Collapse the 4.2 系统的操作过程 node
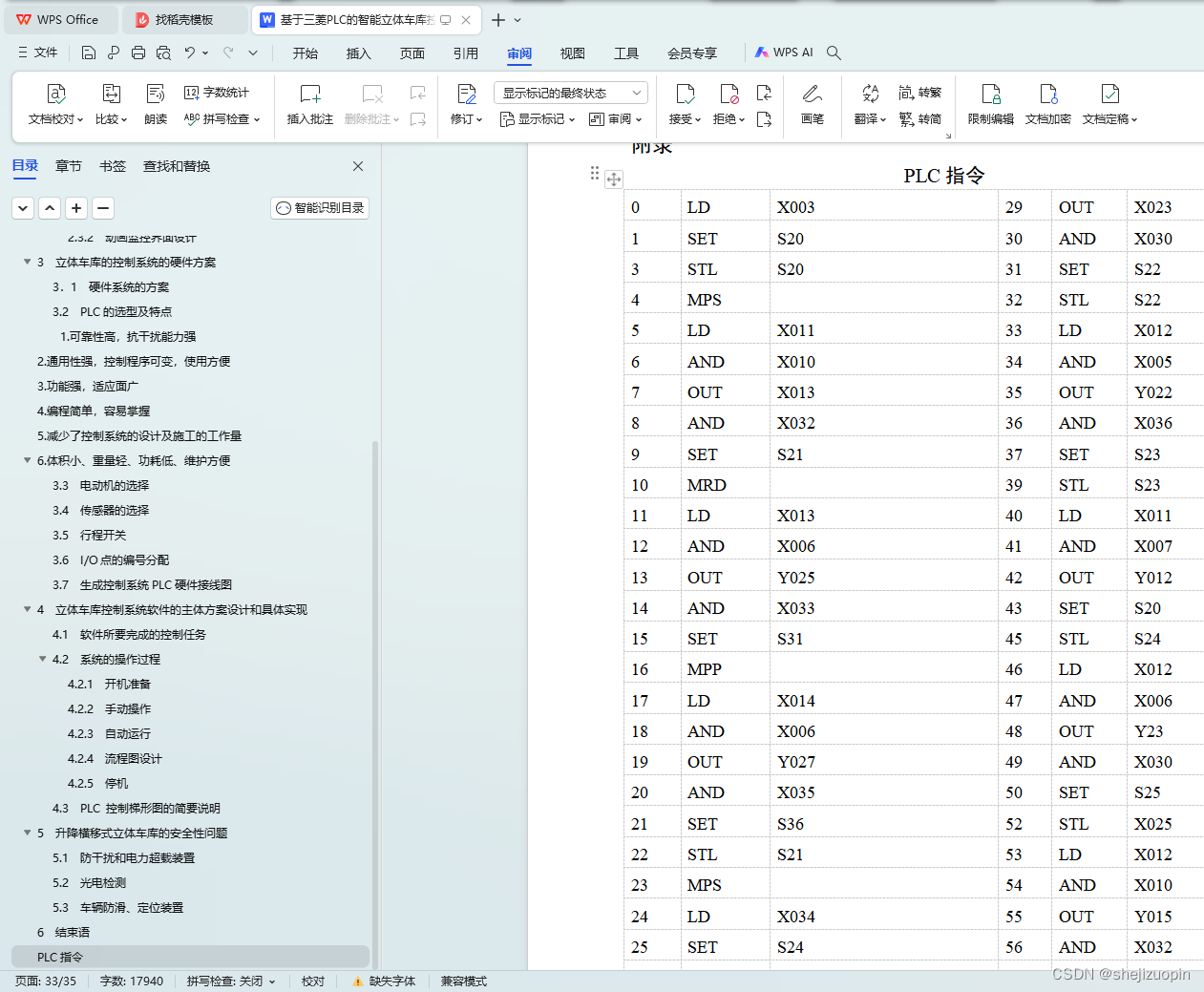The width and height of the screenshot is (1204, 992). coord(42,659)
